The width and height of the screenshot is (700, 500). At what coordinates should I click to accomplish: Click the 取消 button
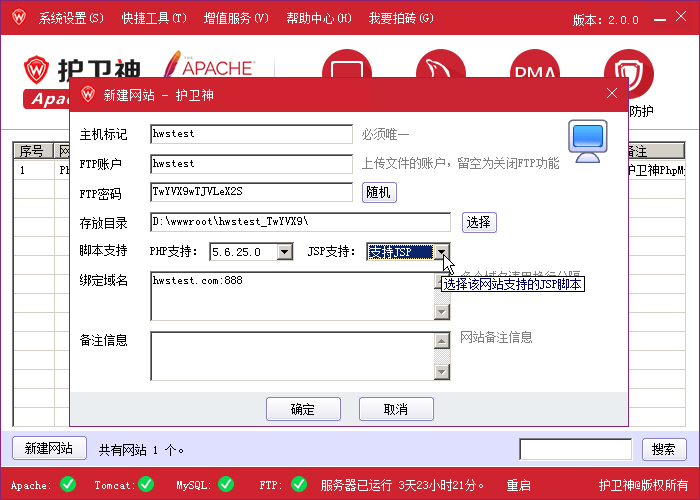point(396,409)
